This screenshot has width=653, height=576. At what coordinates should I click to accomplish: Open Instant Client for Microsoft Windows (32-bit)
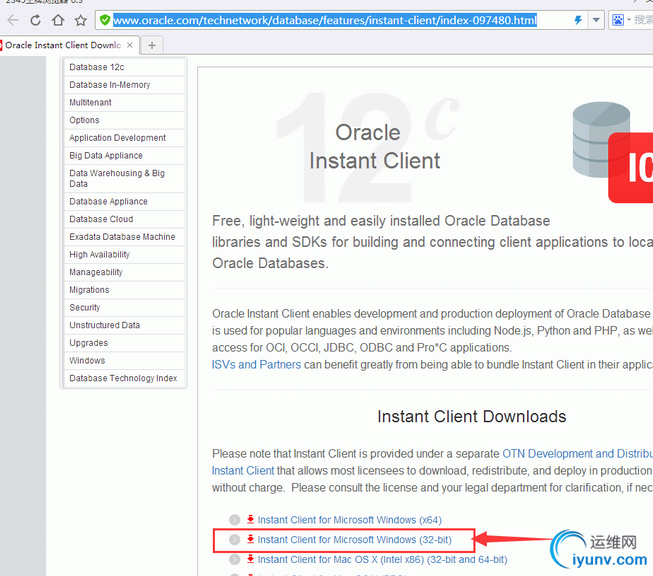(x=354, y=540)
